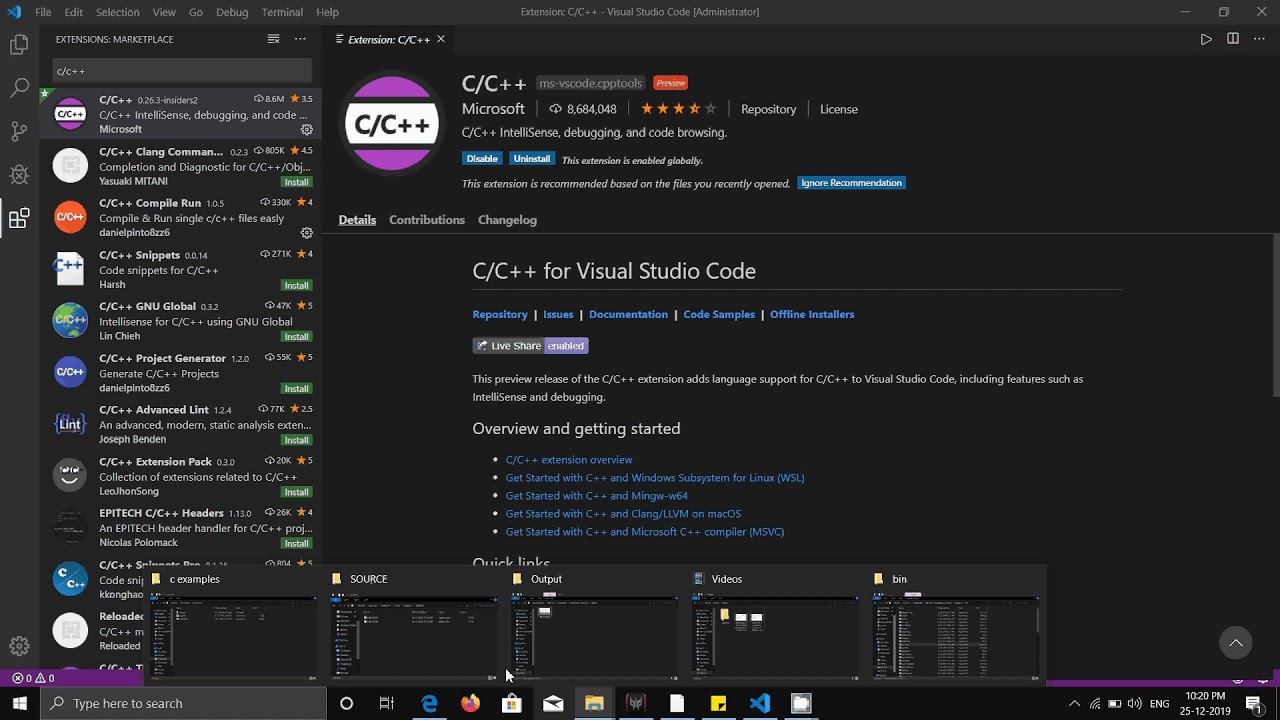The height and width of the screenshot is (720, 1280).
Task: Launch Cortana from the taskbar circle
Action: click(x=346, y=703)
